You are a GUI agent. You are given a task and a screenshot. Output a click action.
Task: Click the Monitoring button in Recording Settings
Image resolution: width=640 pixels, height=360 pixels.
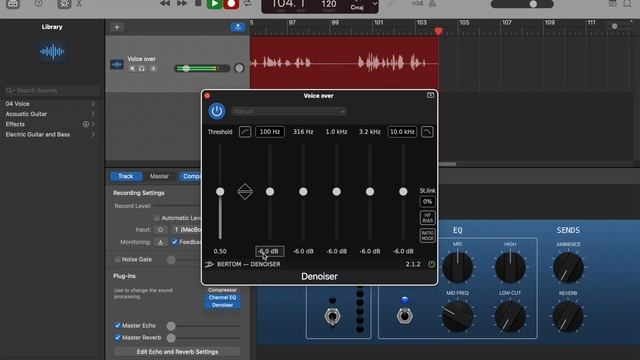[x=160, y=242]
